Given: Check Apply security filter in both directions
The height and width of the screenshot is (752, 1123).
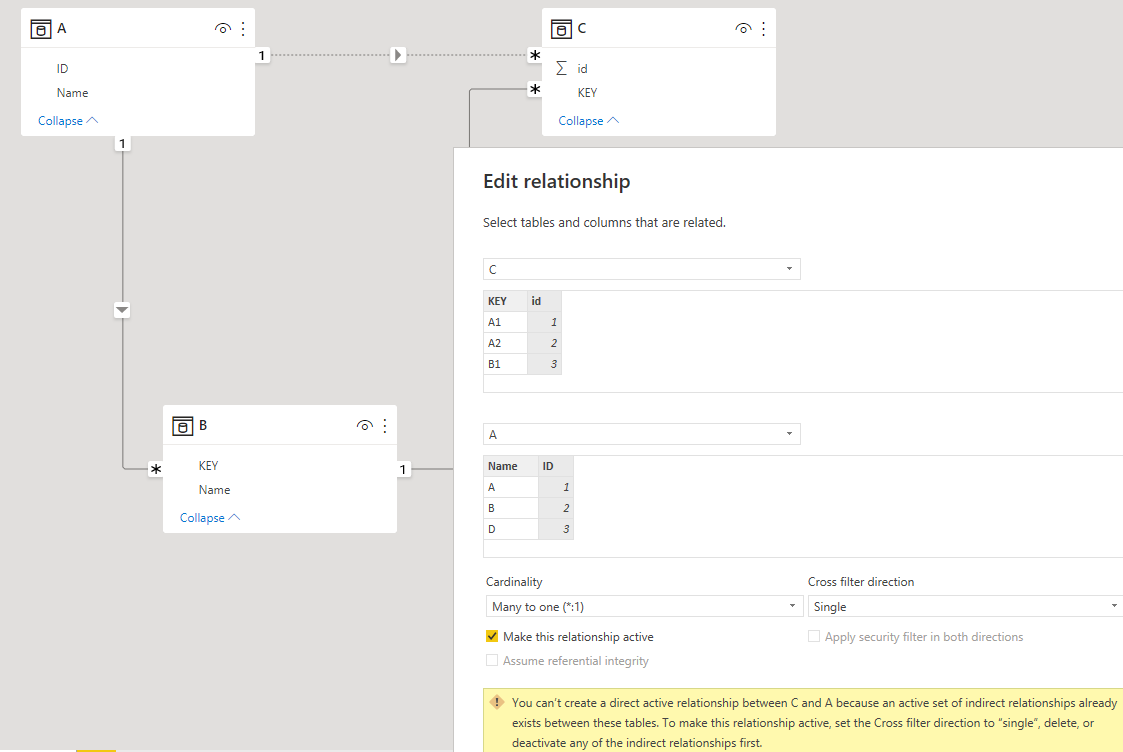Looking at the screenshot, I should 814,636.
